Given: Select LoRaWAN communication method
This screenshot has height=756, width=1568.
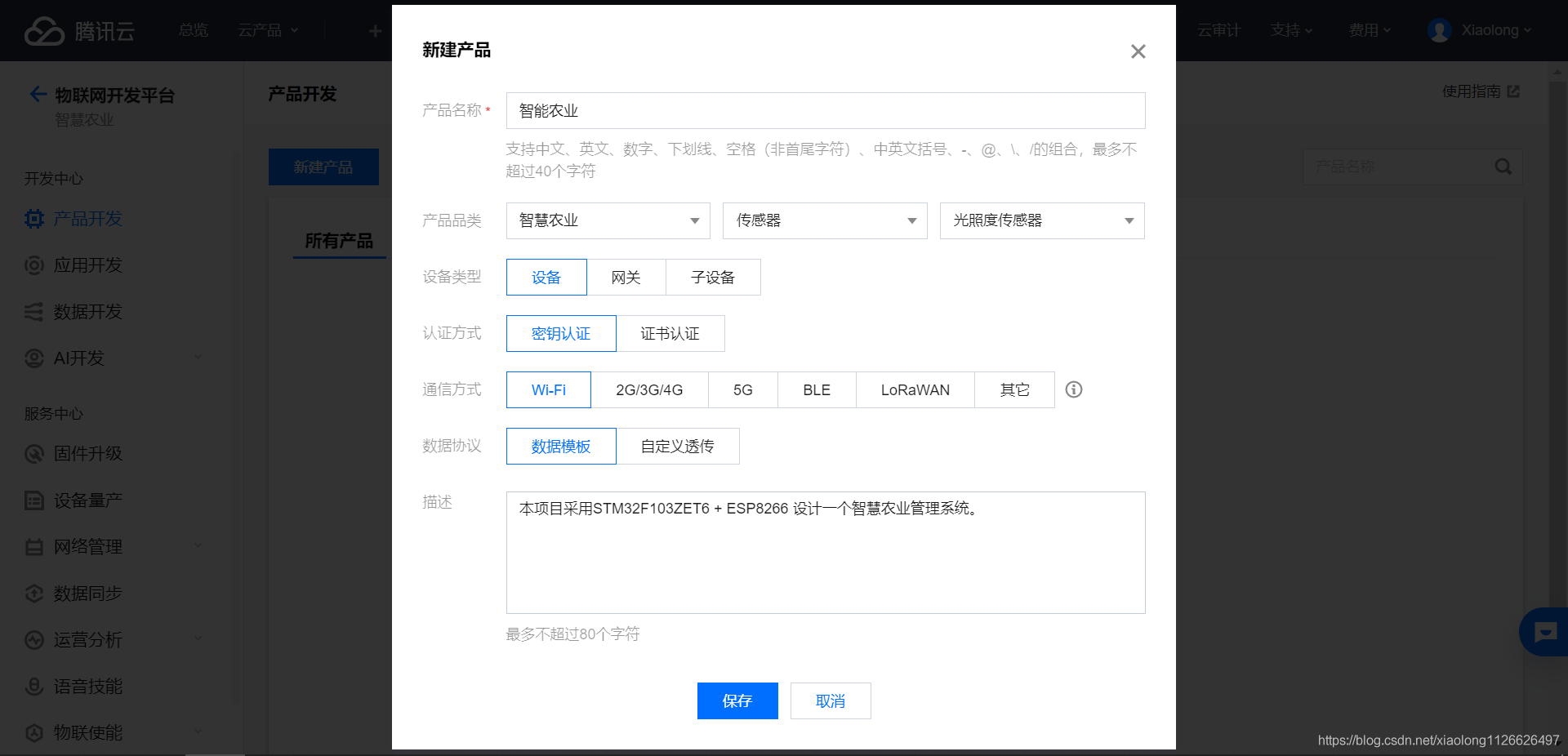Looking at the screenshot, I should (915, 390).
